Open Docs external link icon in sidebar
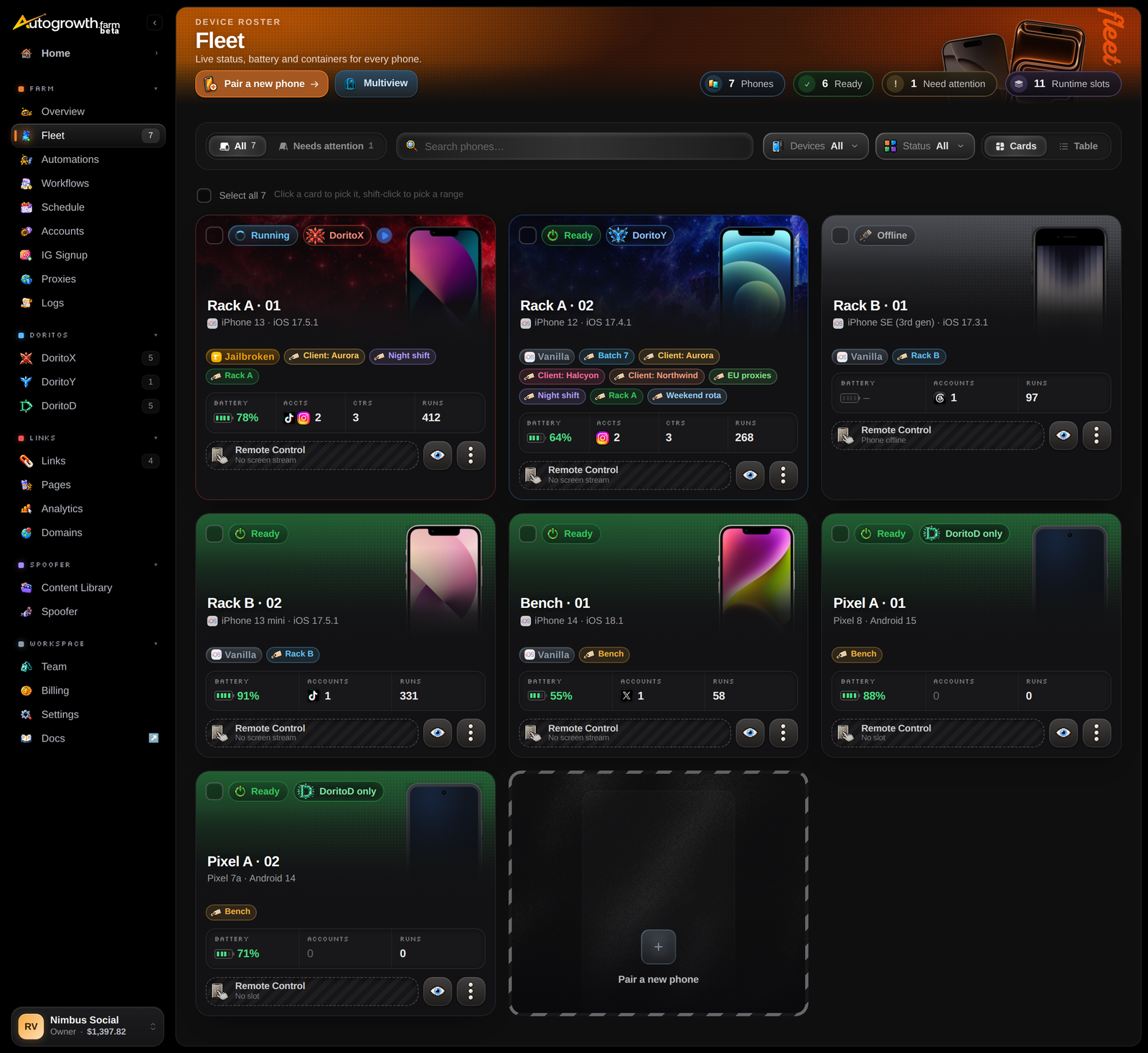Viewport: 1148px width, 1053px height. (154, 738)
